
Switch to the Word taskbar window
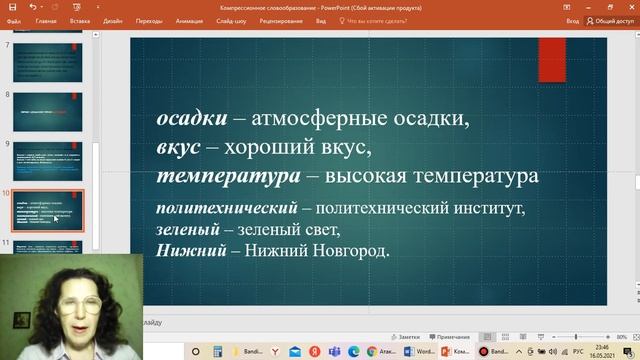coord(419,351)
